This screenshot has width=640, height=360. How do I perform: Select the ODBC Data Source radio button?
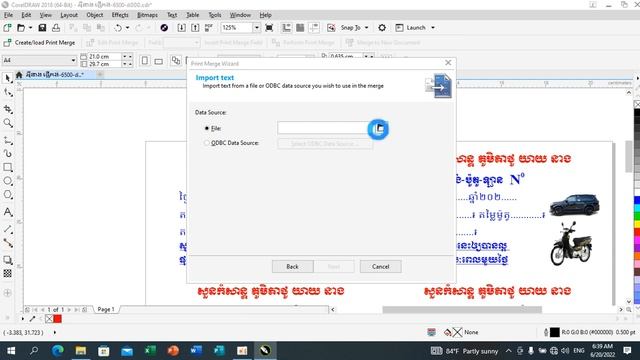point(207,143)
